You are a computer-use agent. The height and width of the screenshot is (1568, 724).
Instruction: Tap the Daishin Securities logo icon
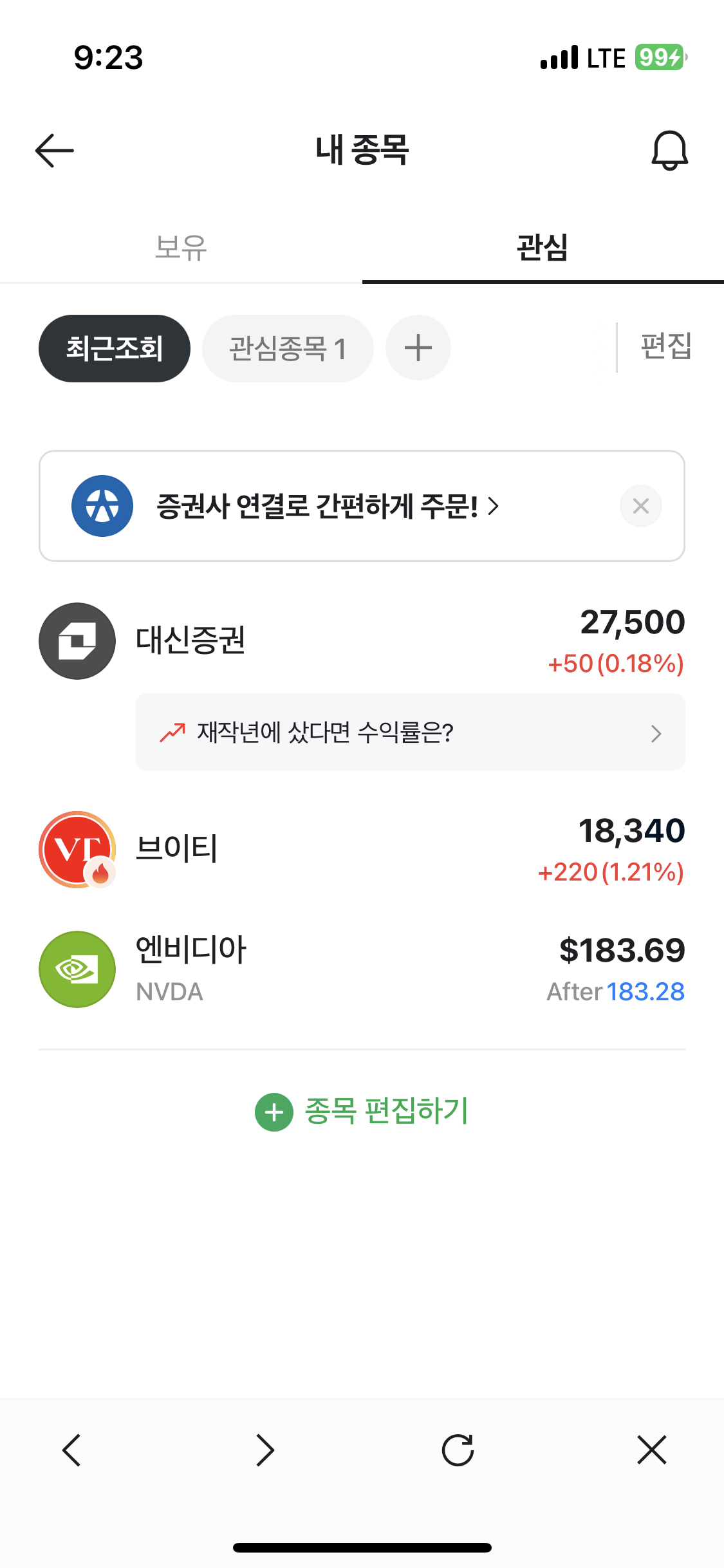coord(77,641)
